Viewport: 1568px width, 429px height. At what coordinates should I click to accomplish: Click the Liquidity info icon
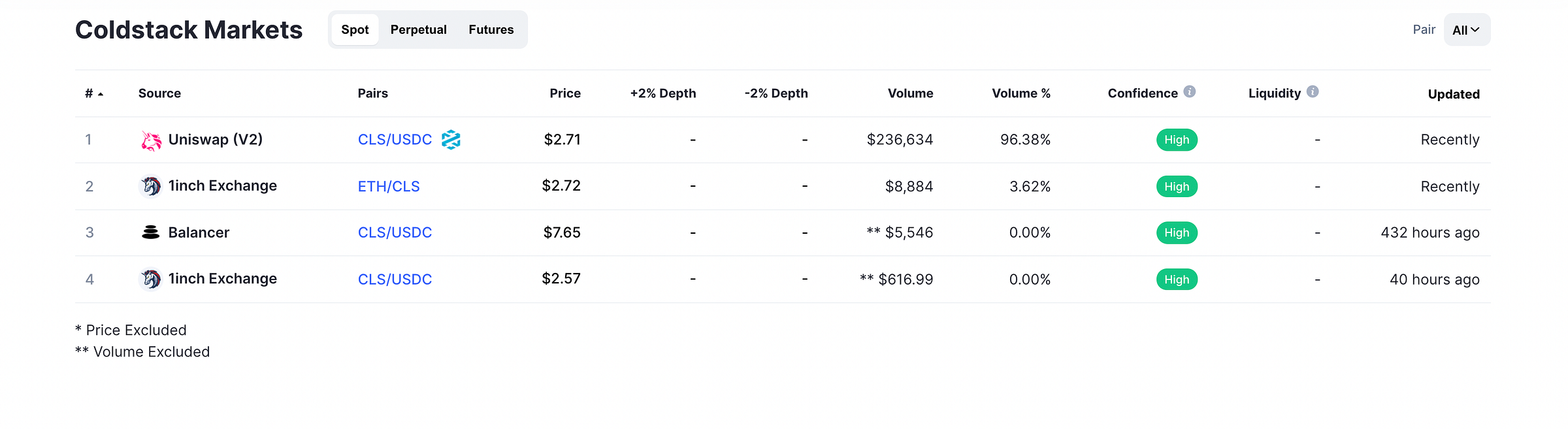coord(1313,92)
